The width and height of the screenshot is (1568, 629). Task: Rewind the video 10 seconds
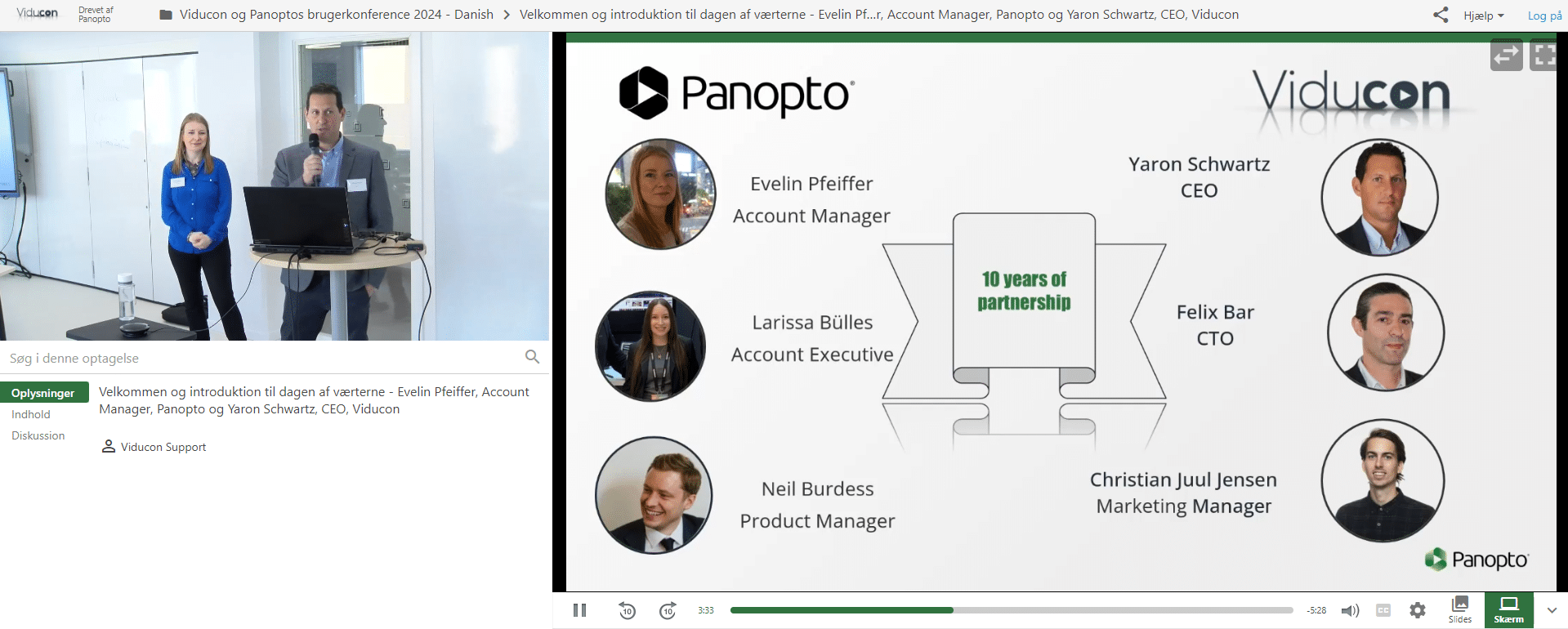coord(627,610)
